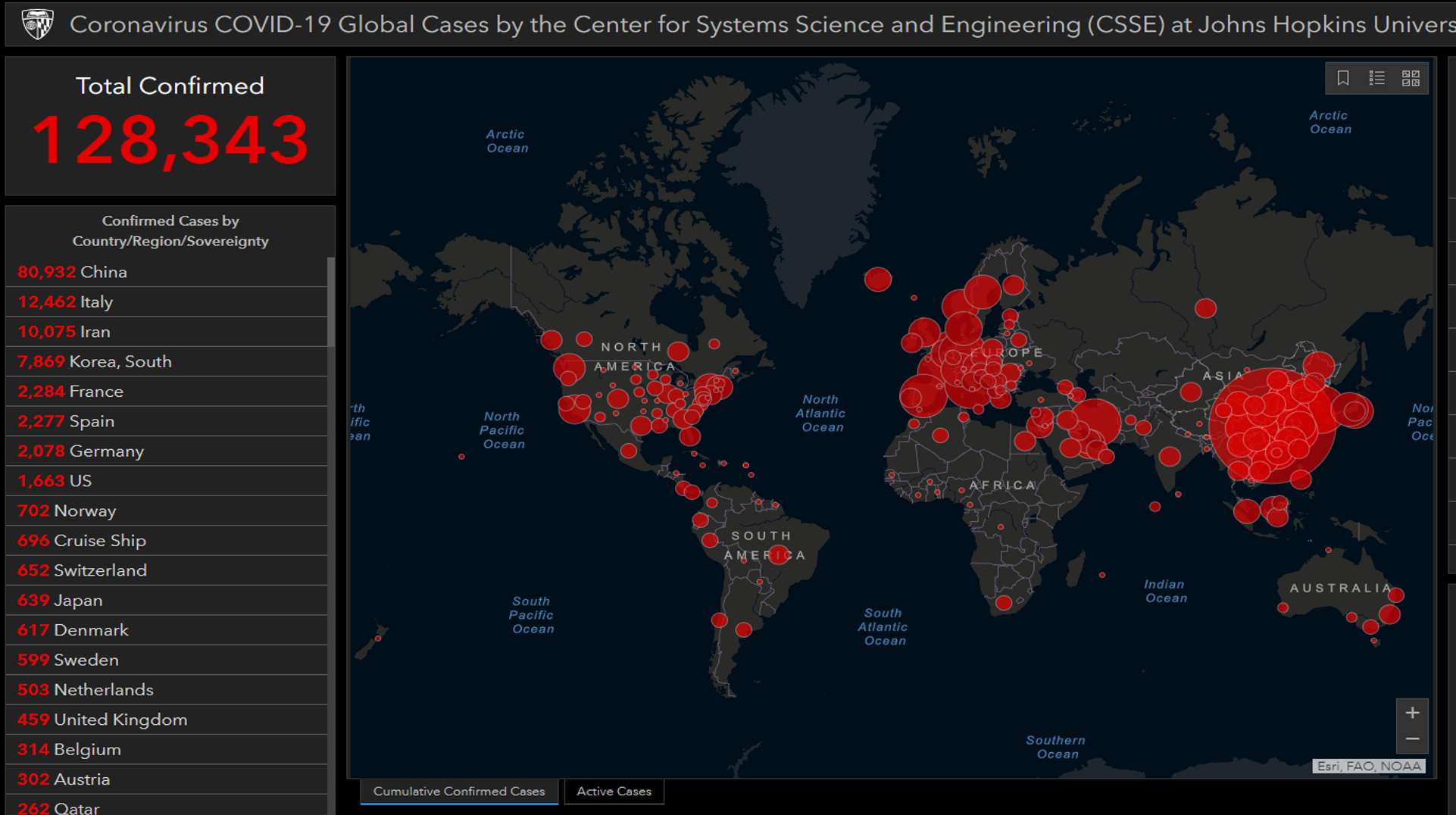Select Korea, South in the list
Image resolution: width=1456 pixels, height=815 pixels.
[167, 361]
